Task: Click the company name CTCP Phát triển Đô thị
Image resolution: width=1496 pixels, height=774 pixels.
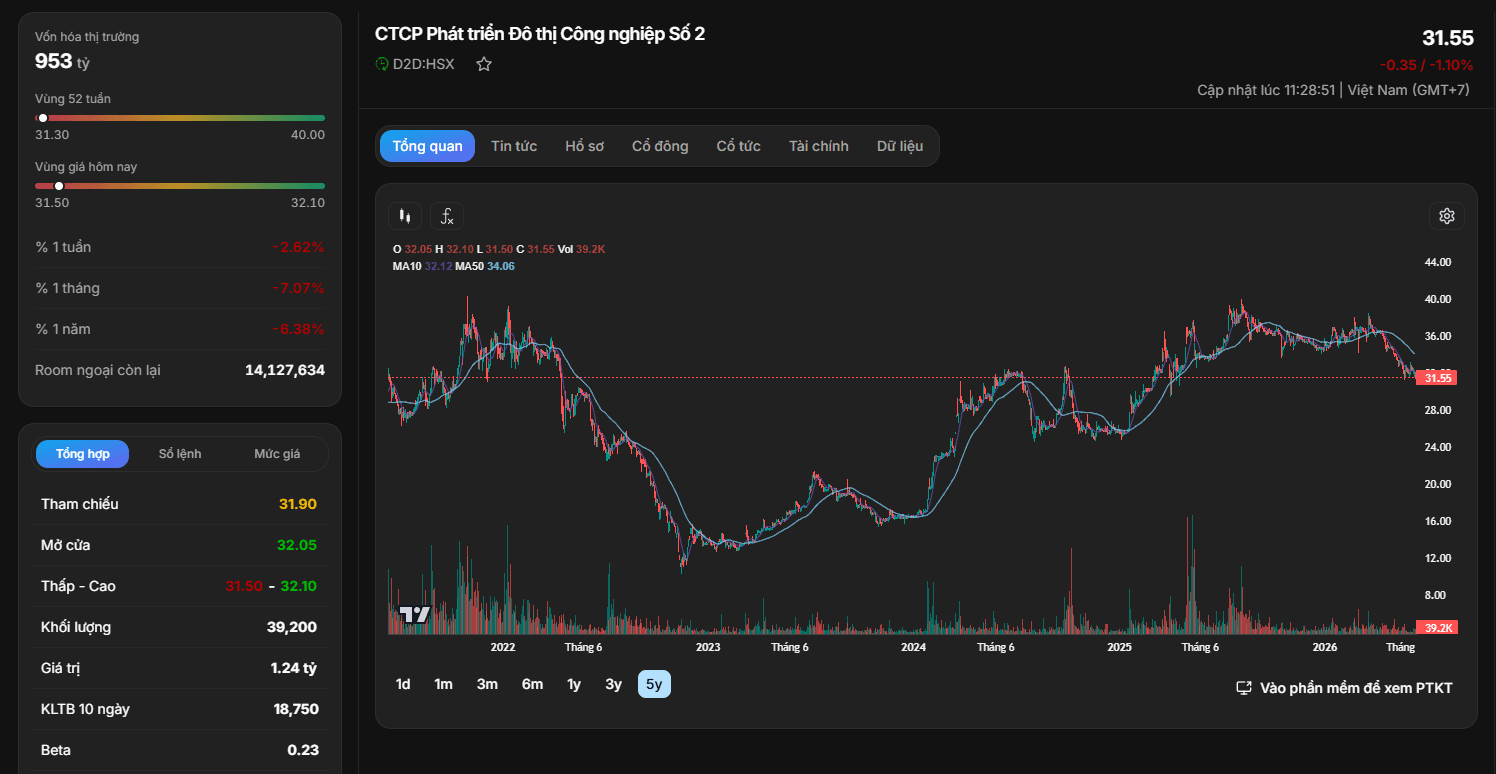Action: click(x=540, y=34)
